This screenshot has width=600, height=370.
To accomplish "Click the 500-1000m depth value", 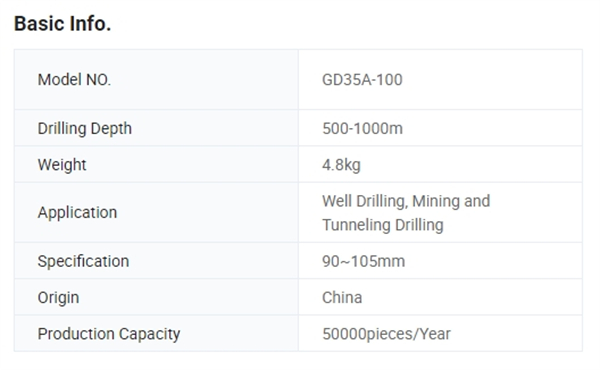I will coord(362,129).
